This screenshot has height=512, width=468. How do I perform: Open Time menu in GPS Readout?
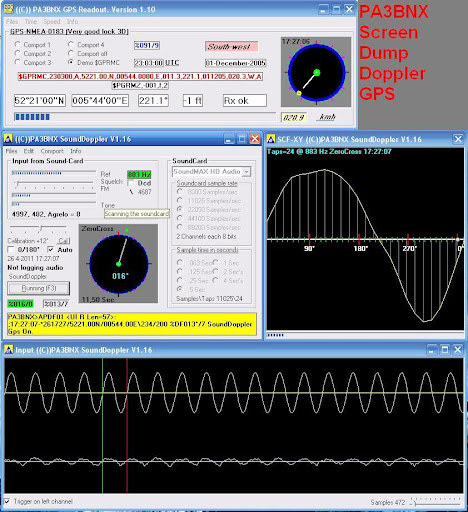pyautogui.click(x=31, y=21)
